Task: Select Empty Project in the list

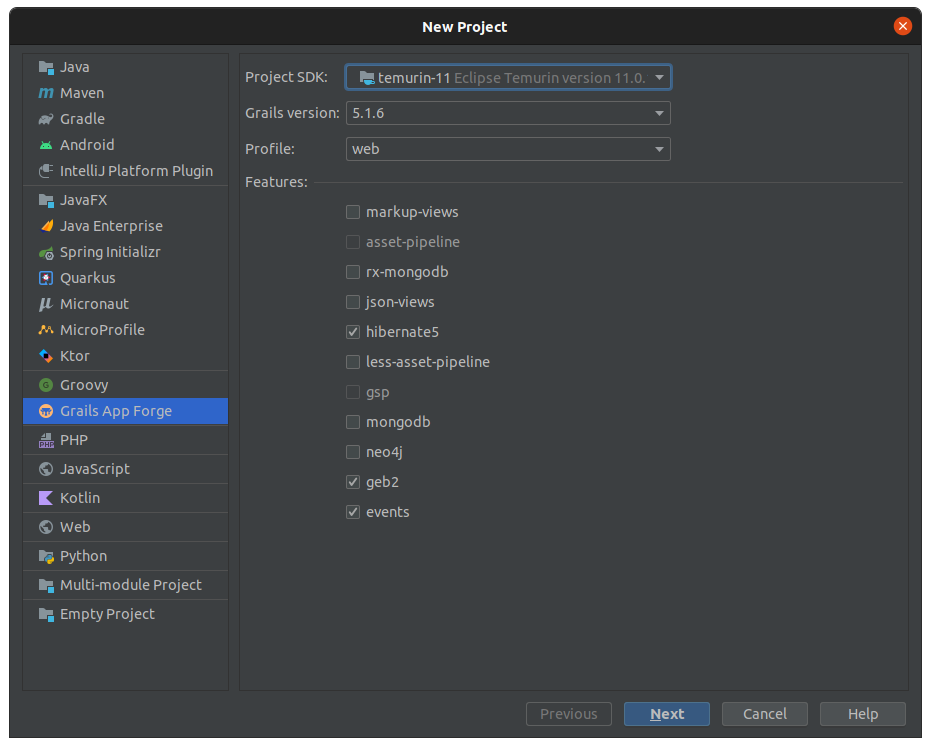Action: click(x=125, y=615)
